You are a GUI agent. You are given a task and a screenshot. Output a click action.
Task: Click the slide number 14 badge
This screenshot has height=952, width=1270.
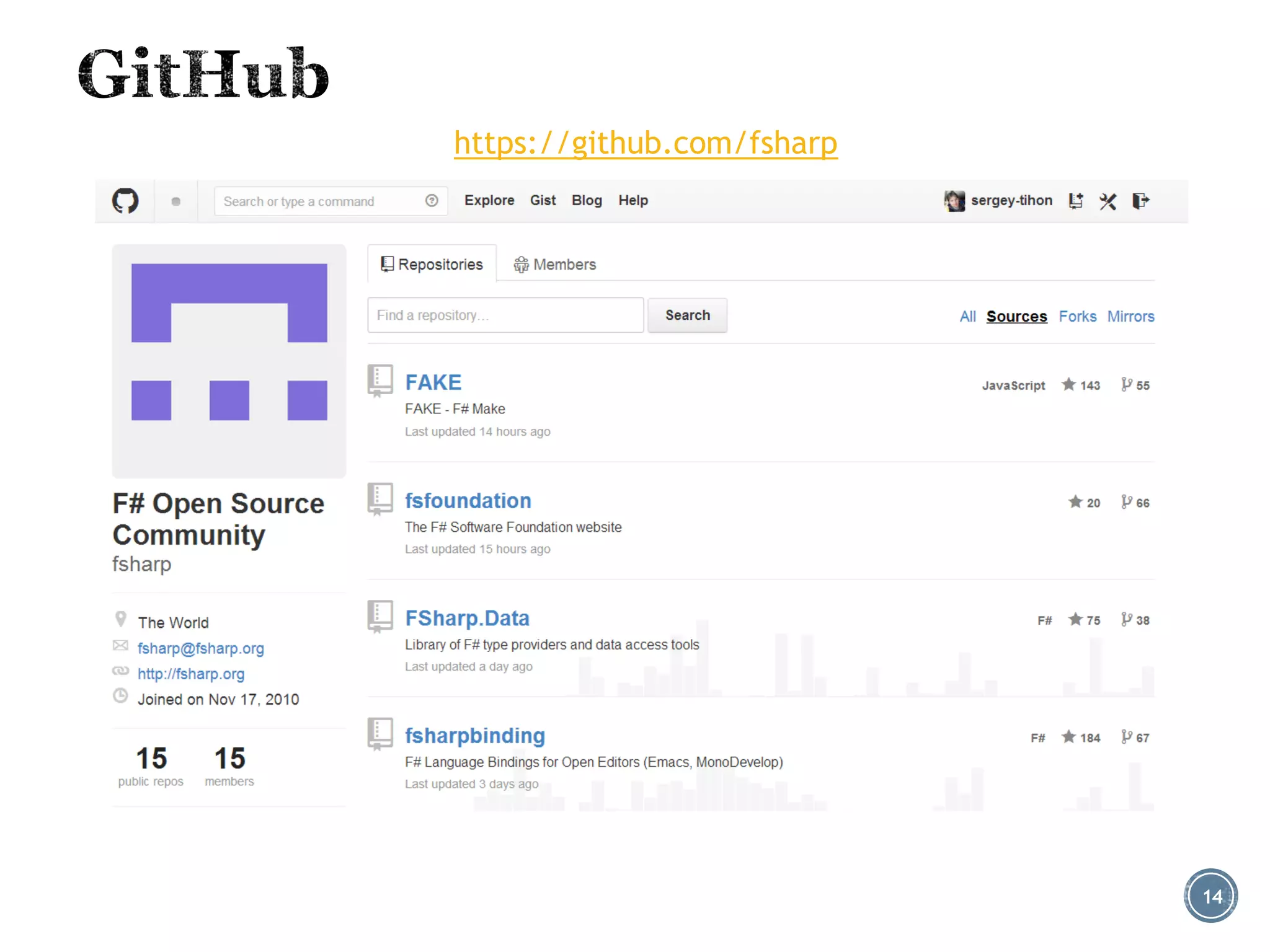click(1210, 896)
